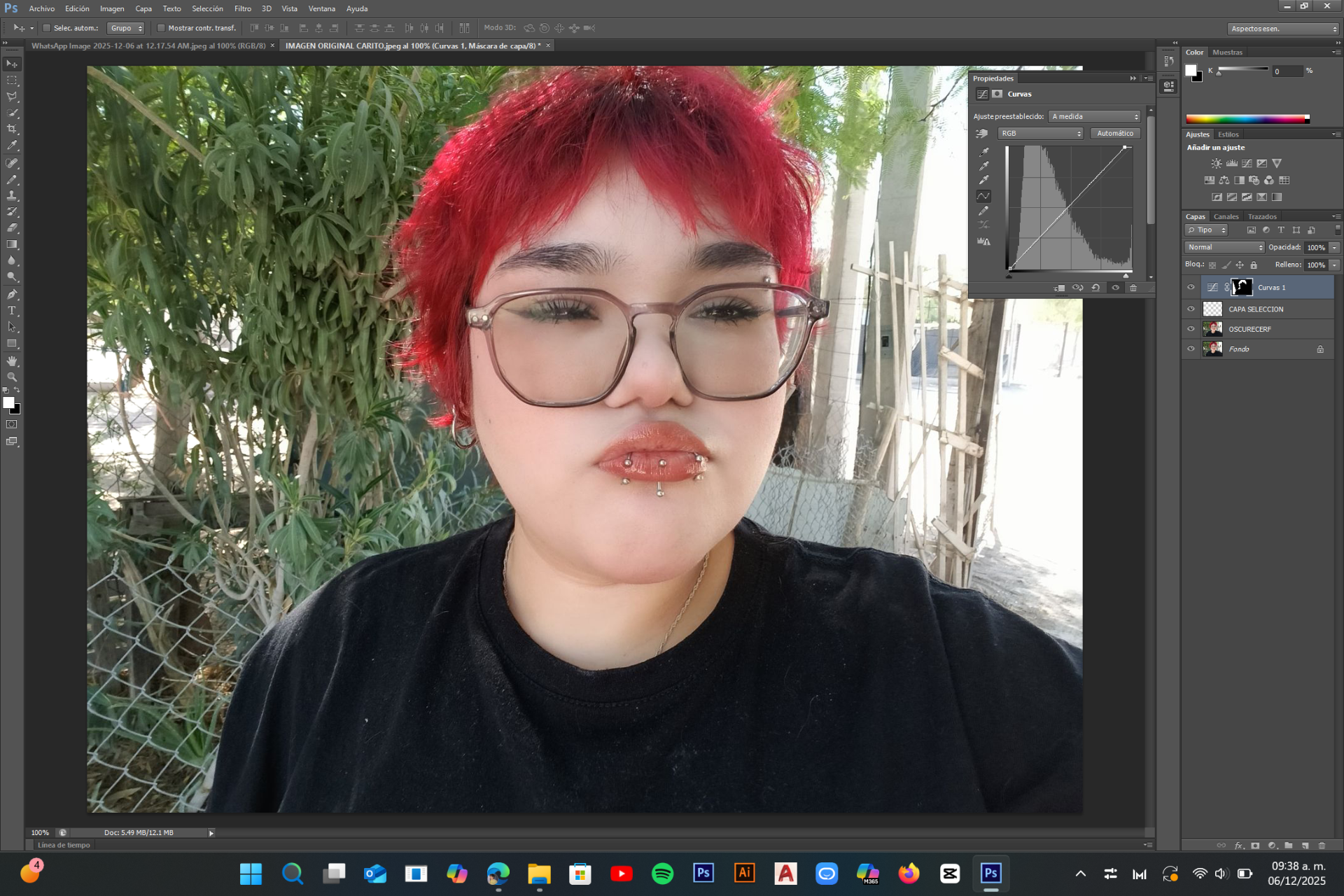Click the trash icon in Propiedades panel

1133,288
